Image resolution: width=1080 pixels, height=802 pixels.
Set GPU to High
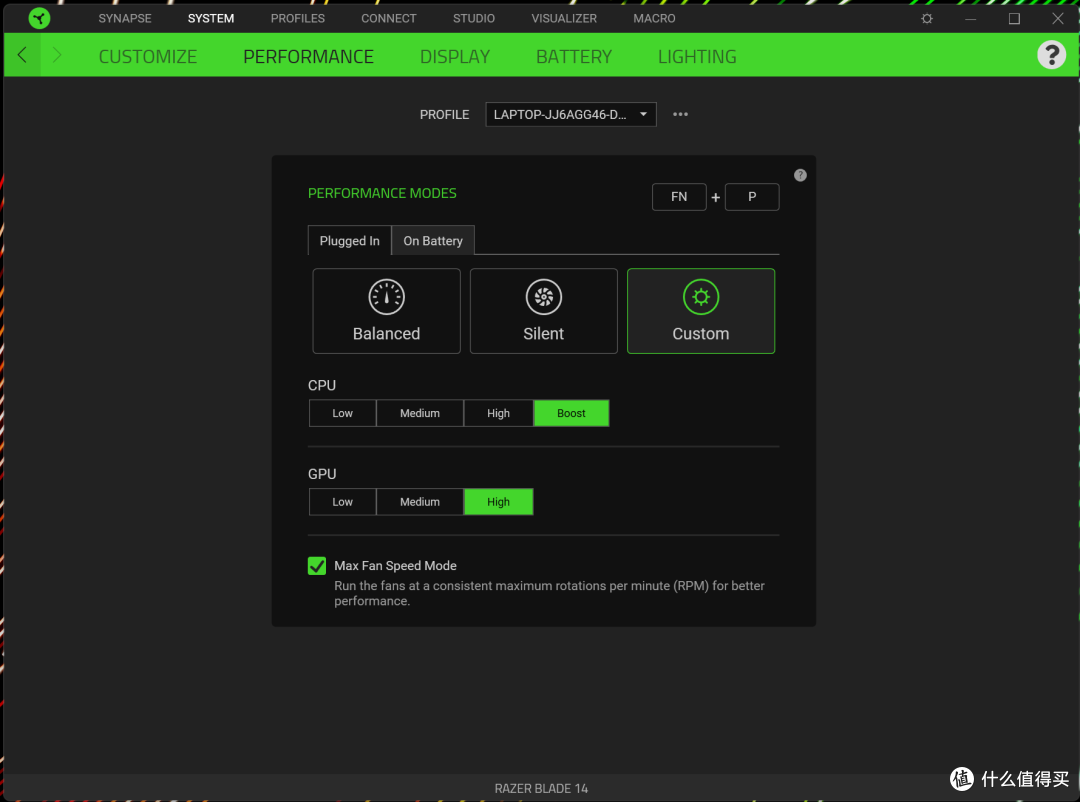(x=498, y=502)
